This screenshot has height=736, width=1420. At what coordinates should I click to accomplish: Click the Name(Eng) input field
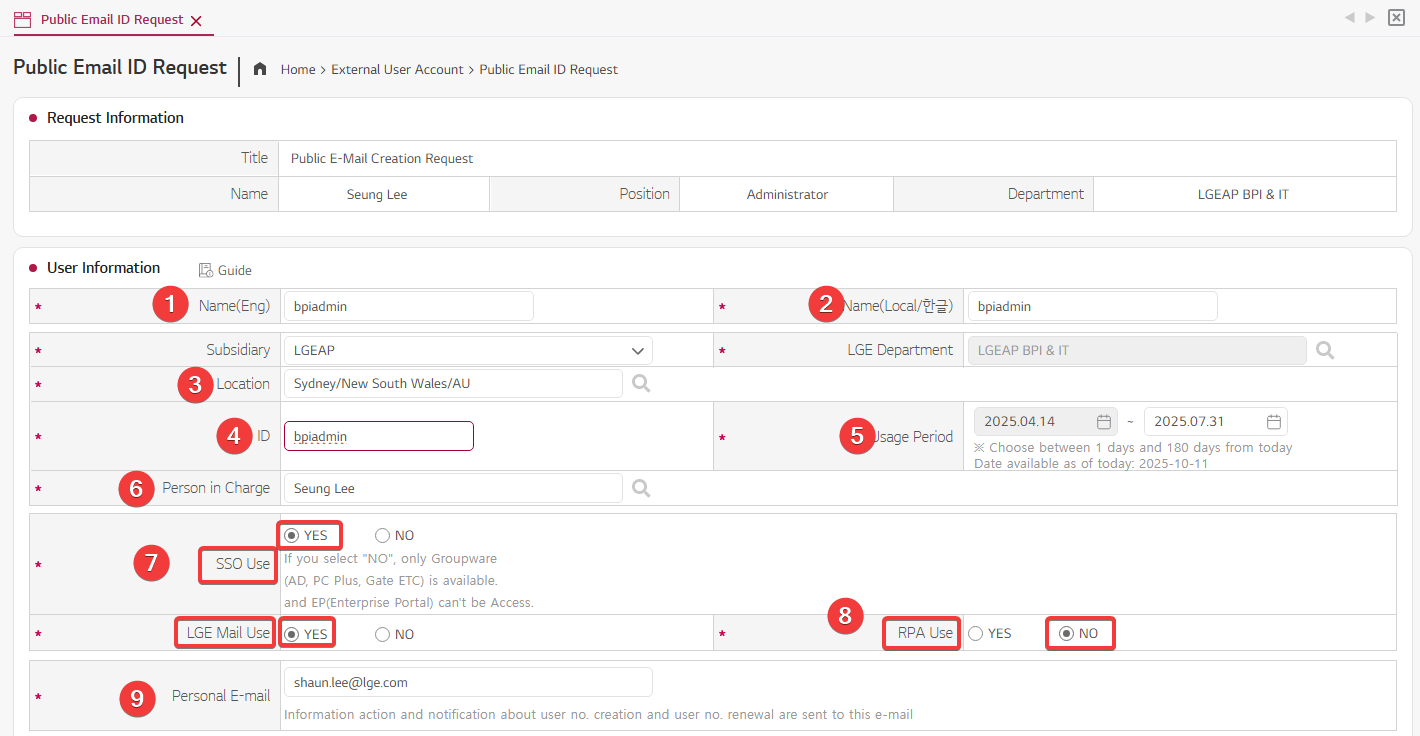[408, 306]
